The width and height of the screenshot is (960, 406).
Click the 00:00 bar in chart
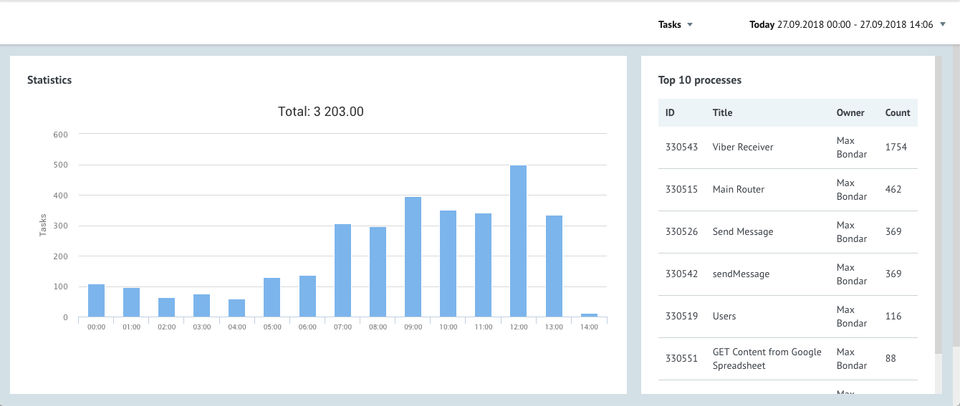point(96,301)
